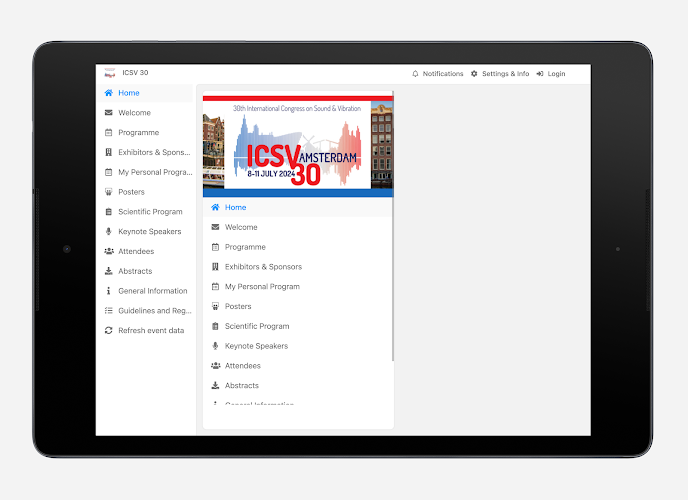Click the Home house icon in sidebar
This screenshot has height=500, width=688.
[x=108, y=93]
